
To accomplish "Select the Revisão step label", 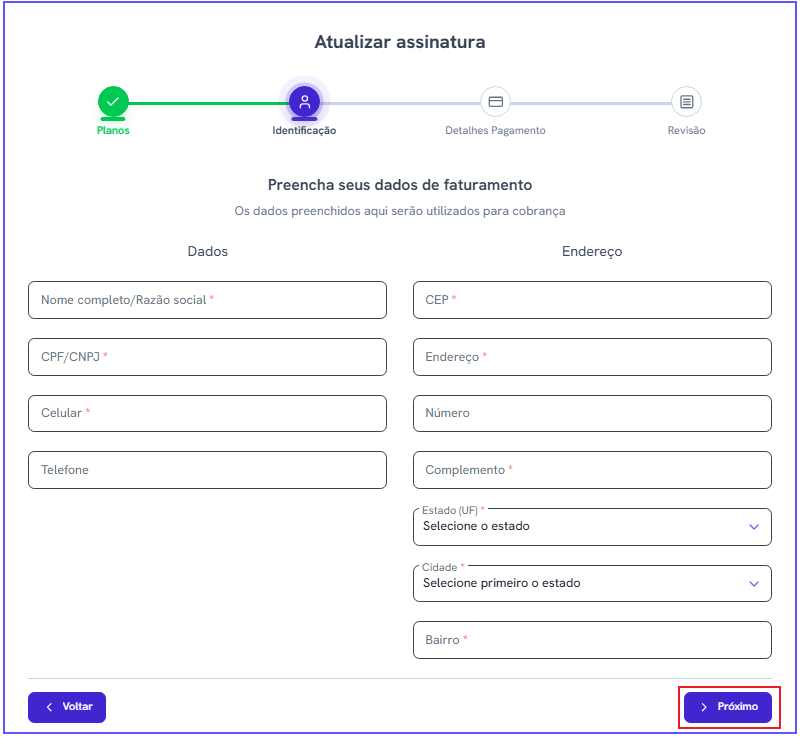I will click(686, 131).
